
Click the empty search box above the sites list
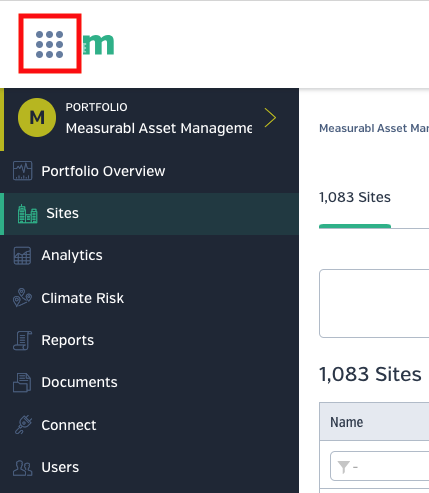point(374,303)
